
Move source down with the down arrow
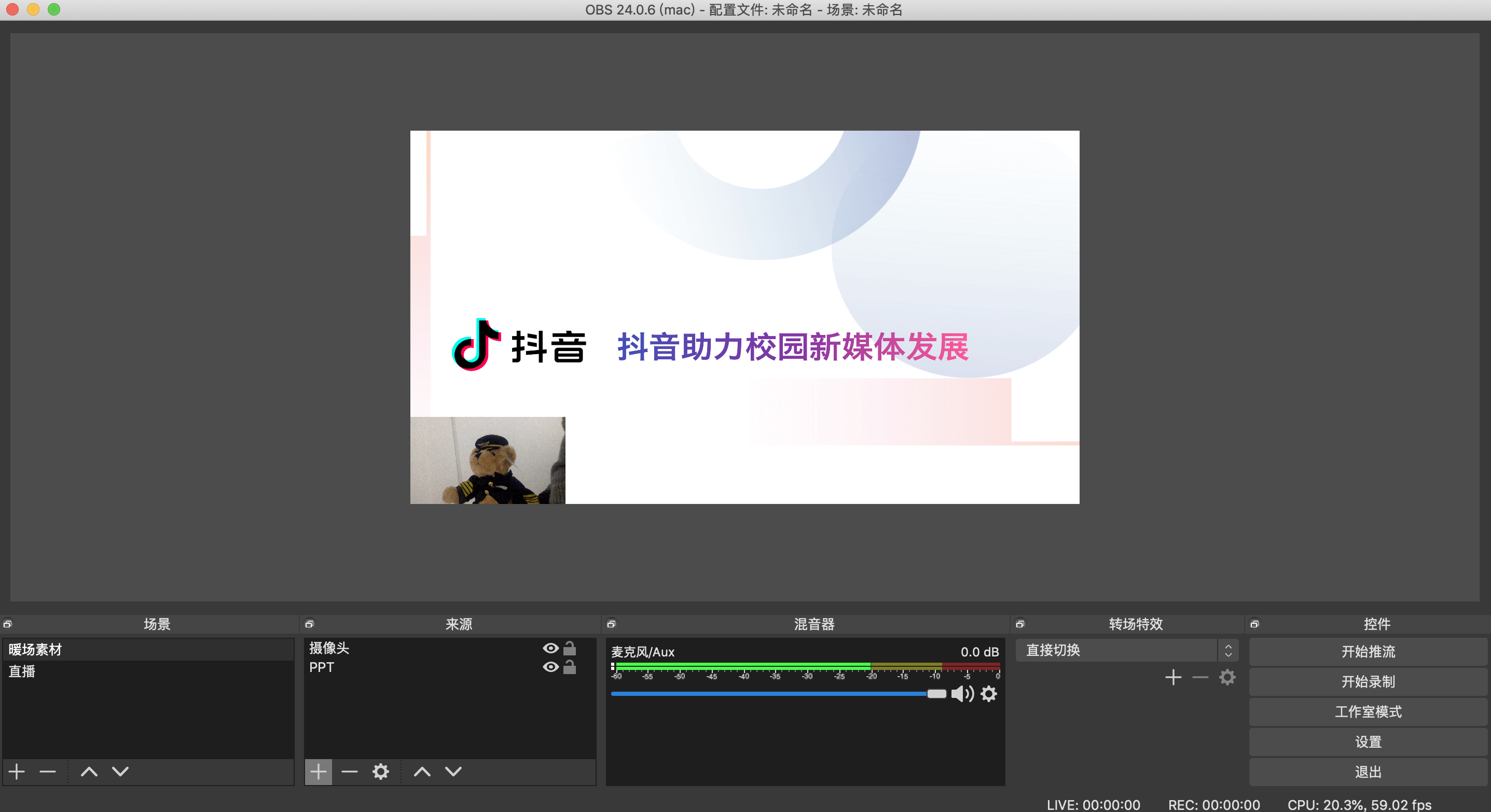[x=453, y=772]
